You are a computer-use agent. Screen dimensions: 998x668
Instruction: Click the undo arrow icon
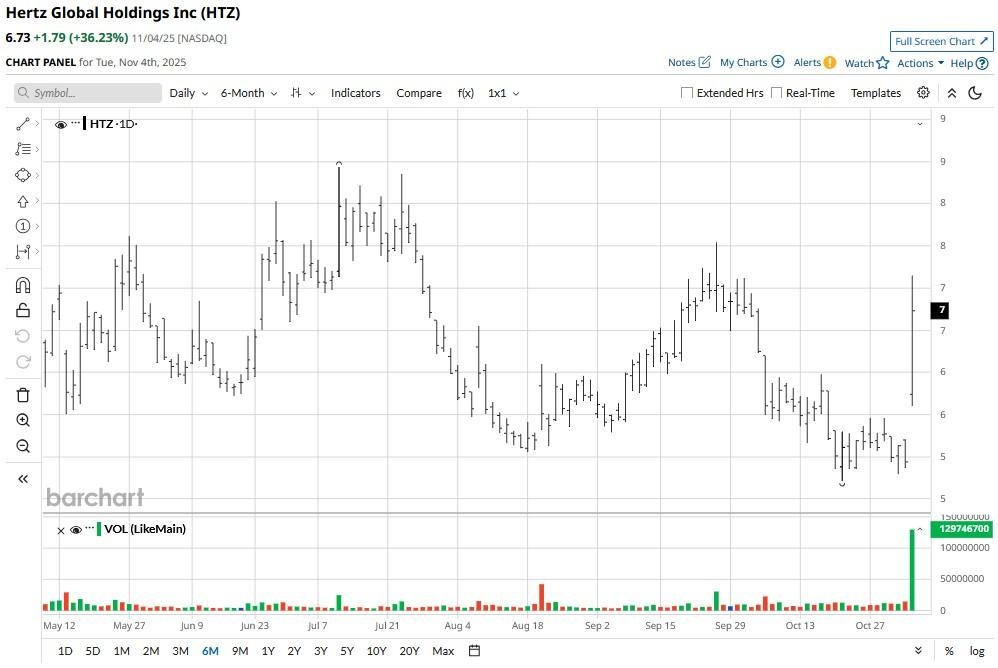(23, 336)
